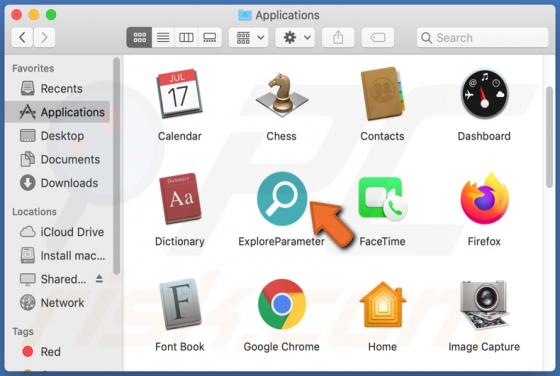Select the Home app icon
This screenshot has height=376, width=560.
tap(382, 304)
